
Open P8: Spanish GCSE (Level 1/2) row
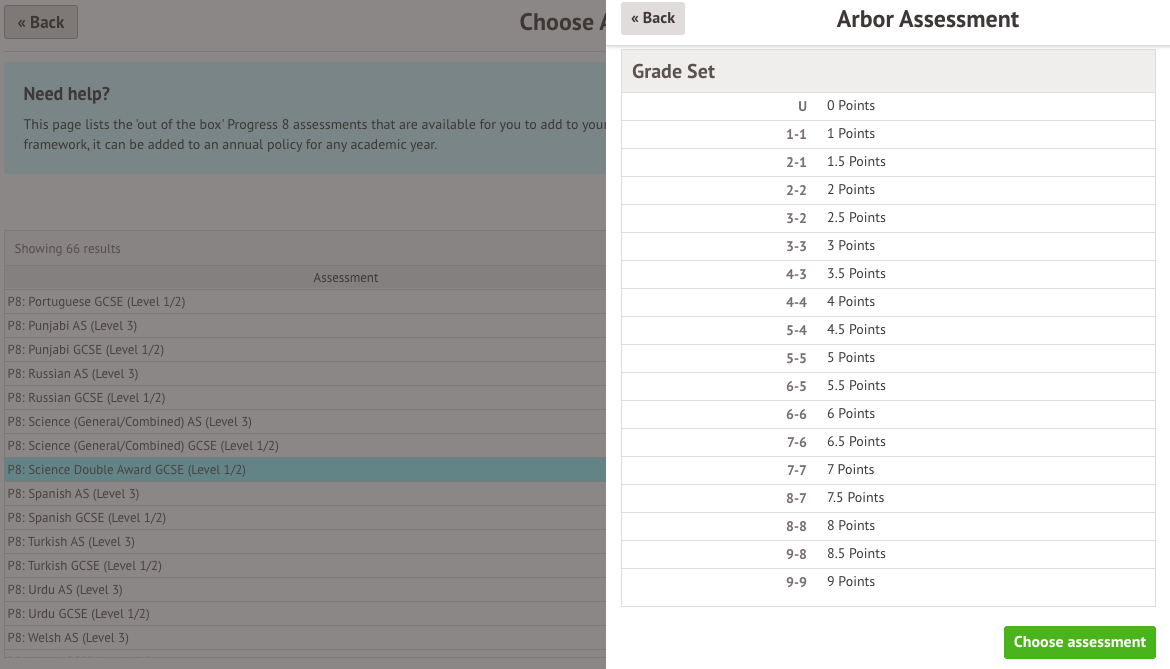[87, 518]
